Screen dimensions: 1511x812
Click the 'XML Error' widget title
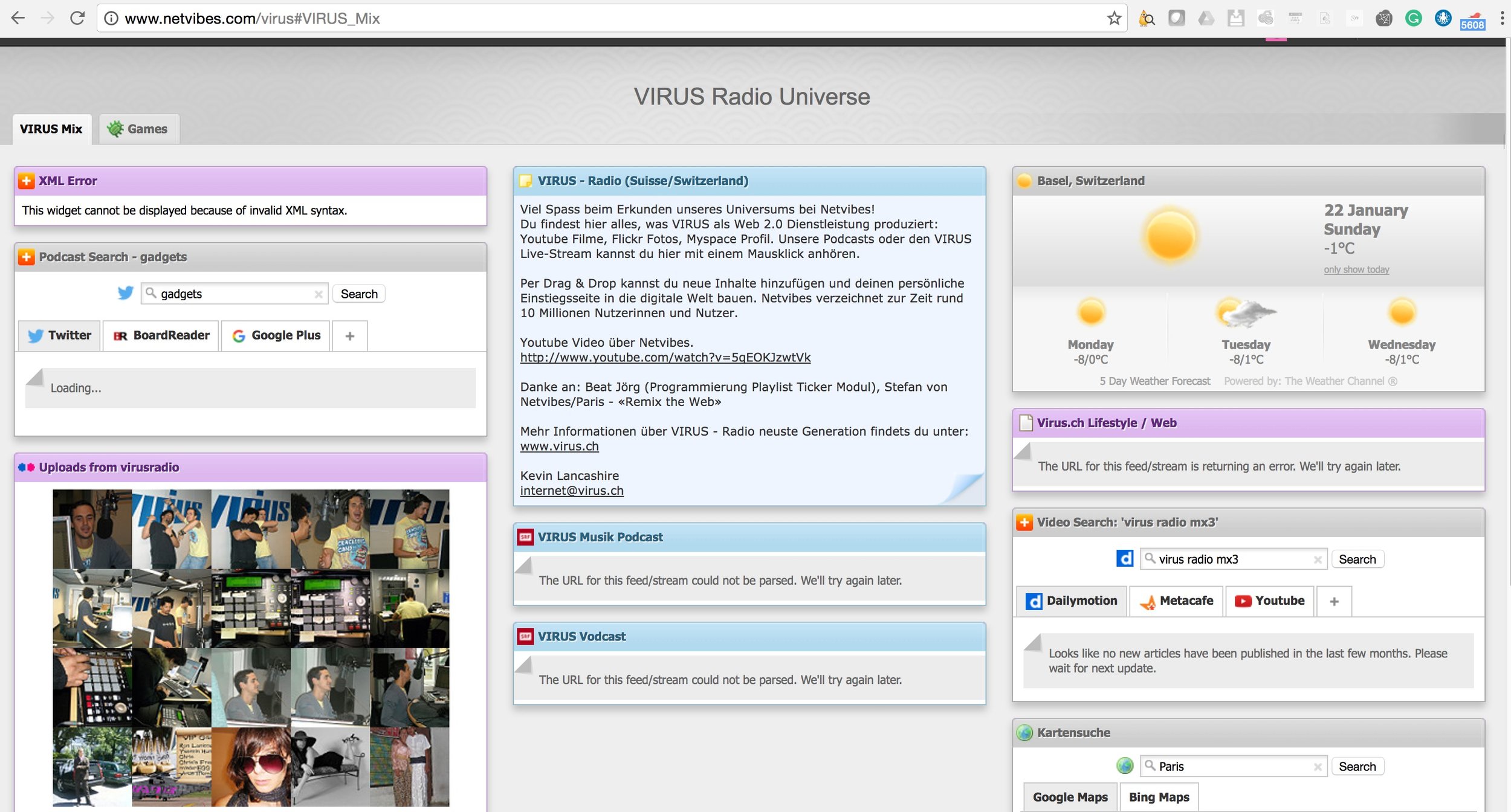tap(68, 181)
